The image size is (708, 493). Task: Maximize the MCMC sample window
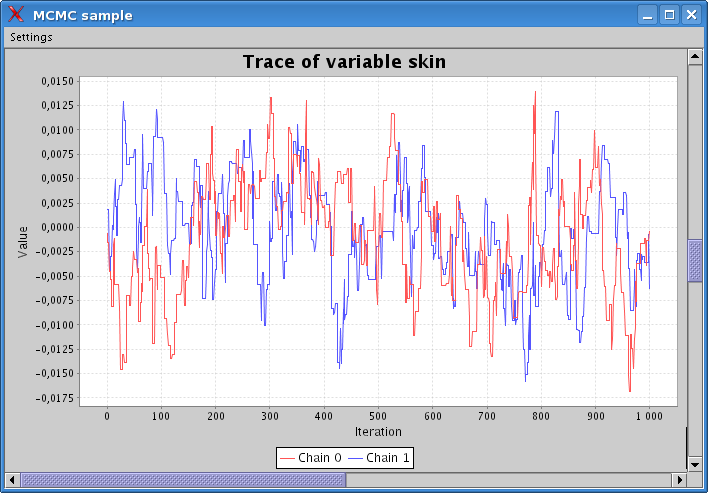click(670, 15)
